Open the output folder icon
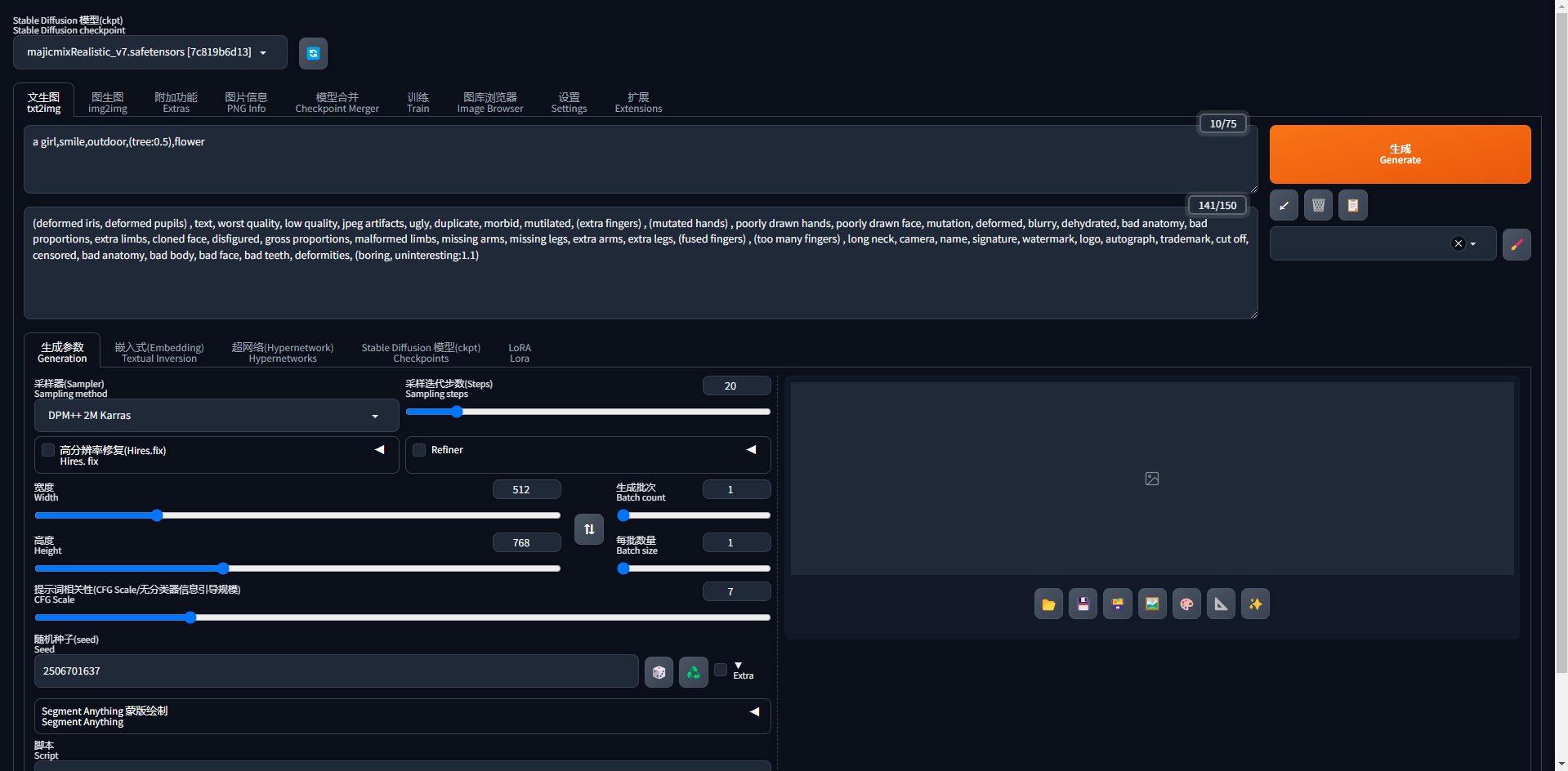 [1048, 604]
